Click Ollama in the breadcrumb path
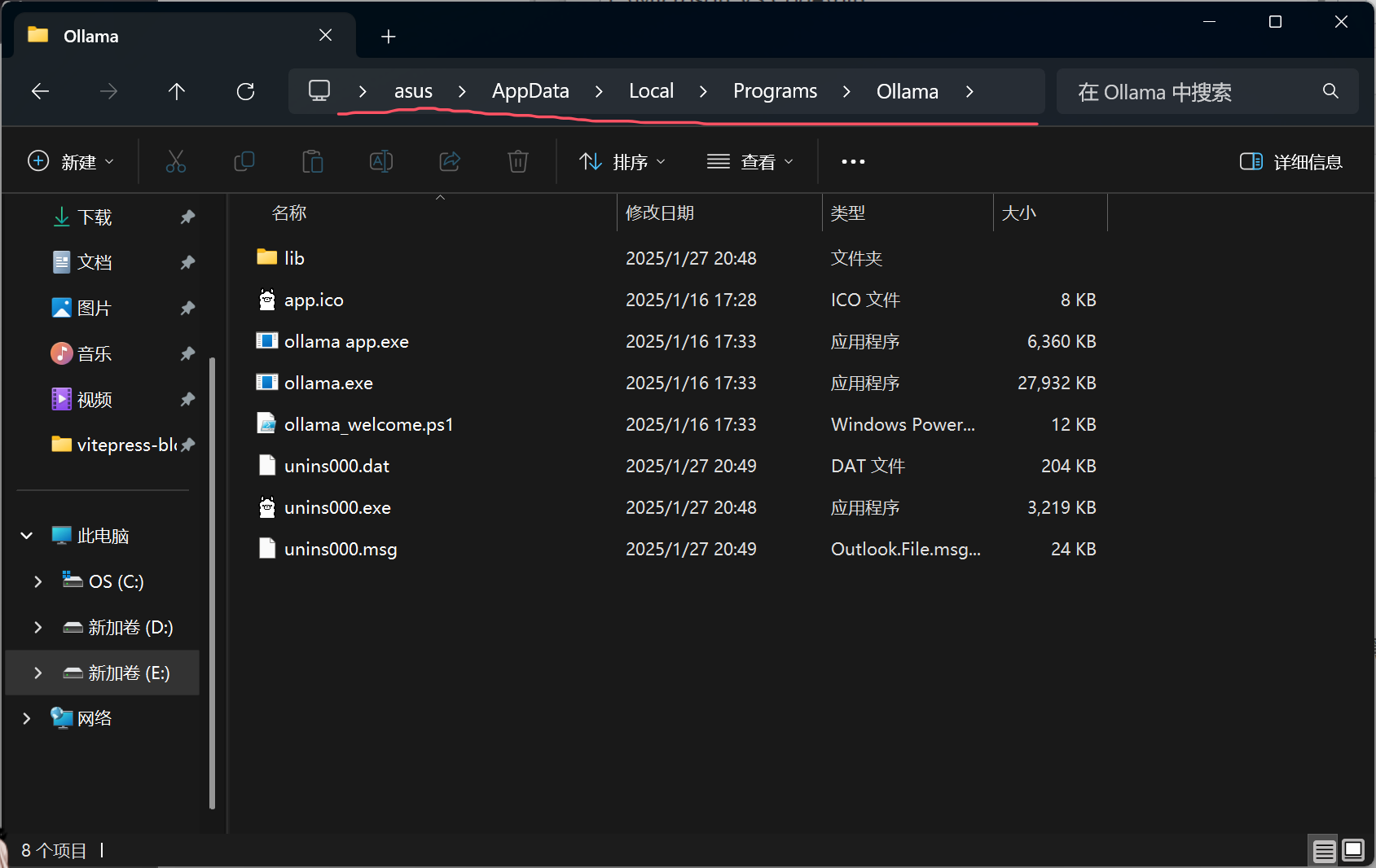 point(908,91)
